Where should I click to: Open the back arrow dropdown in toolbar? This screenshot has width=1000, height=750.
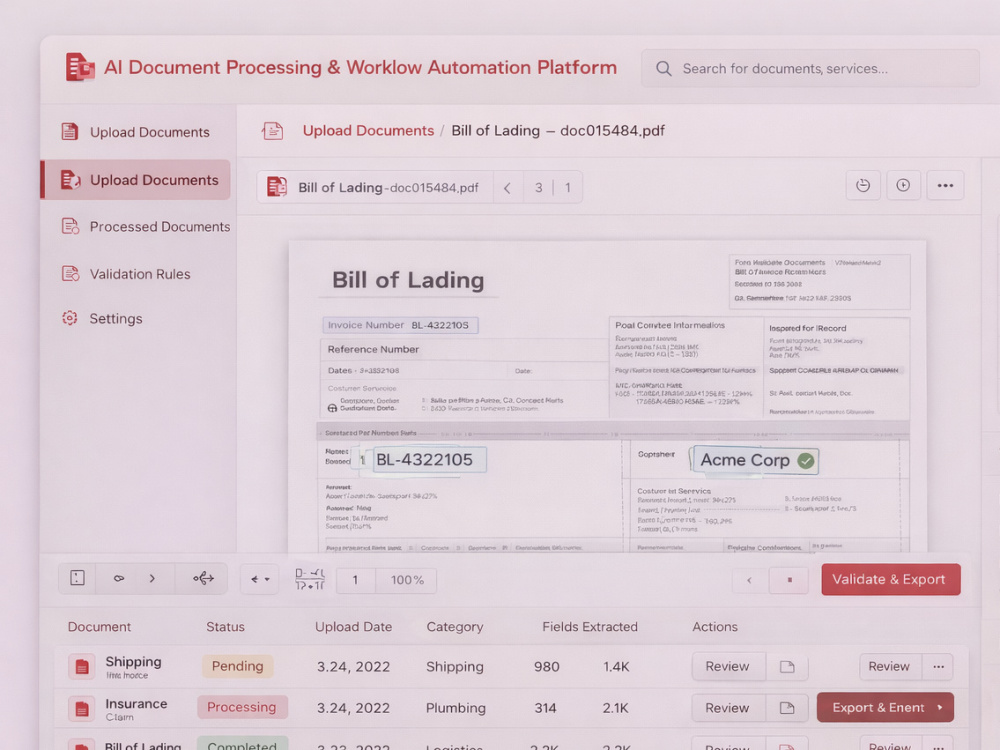260,579
